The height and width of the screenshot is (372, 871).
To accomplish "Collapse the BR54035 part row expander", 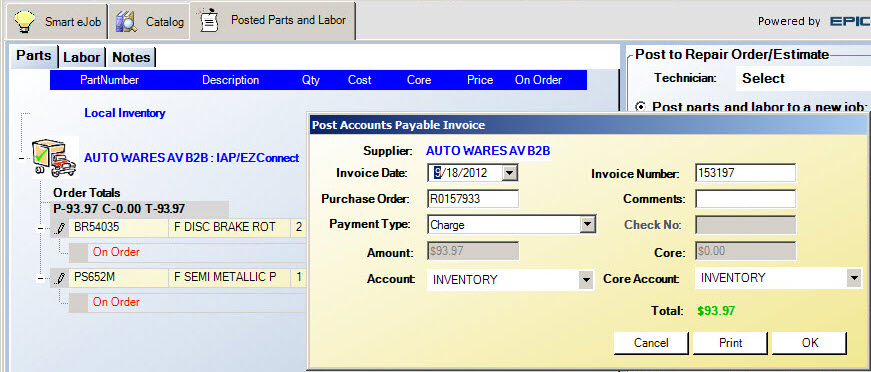I will [x=41, y=228].
